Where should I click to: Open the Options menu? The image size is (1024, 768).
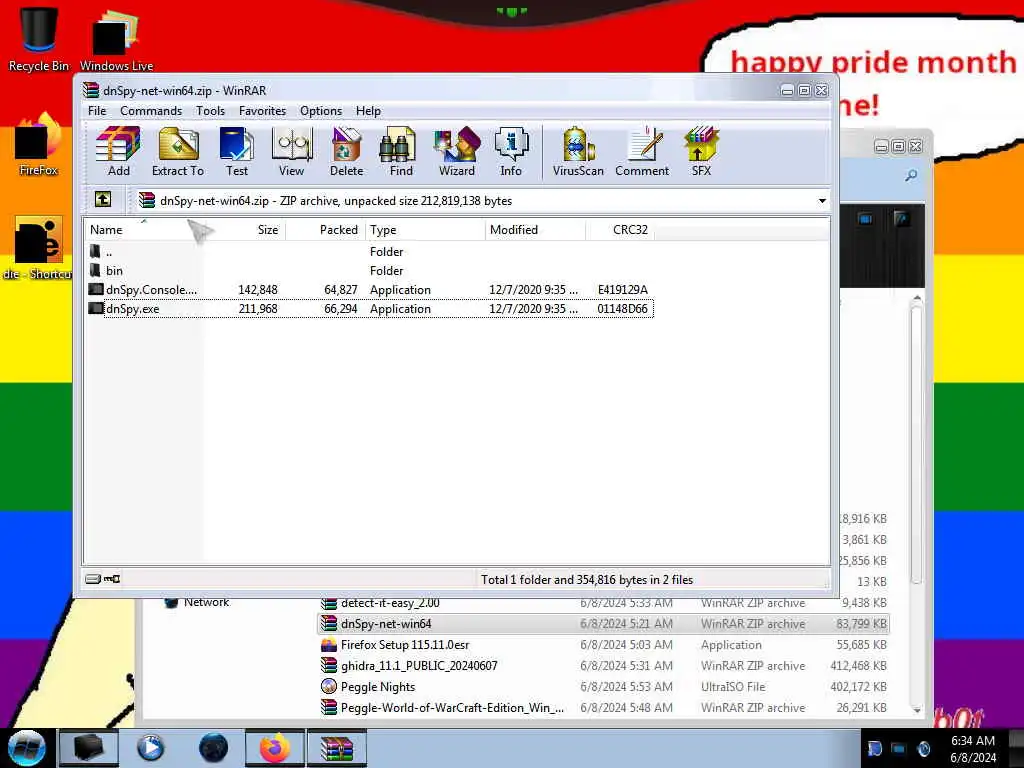click(321, 111)
